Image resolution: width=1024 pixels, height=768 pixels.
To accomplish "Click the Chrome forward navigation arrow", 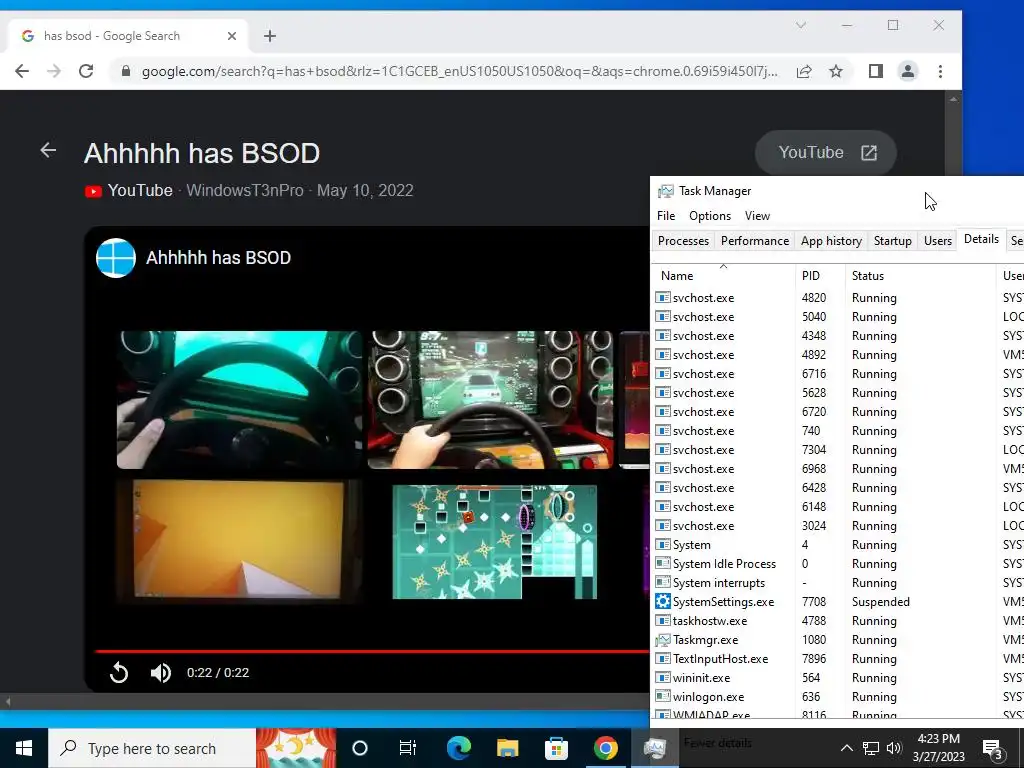I will (54, 71).
